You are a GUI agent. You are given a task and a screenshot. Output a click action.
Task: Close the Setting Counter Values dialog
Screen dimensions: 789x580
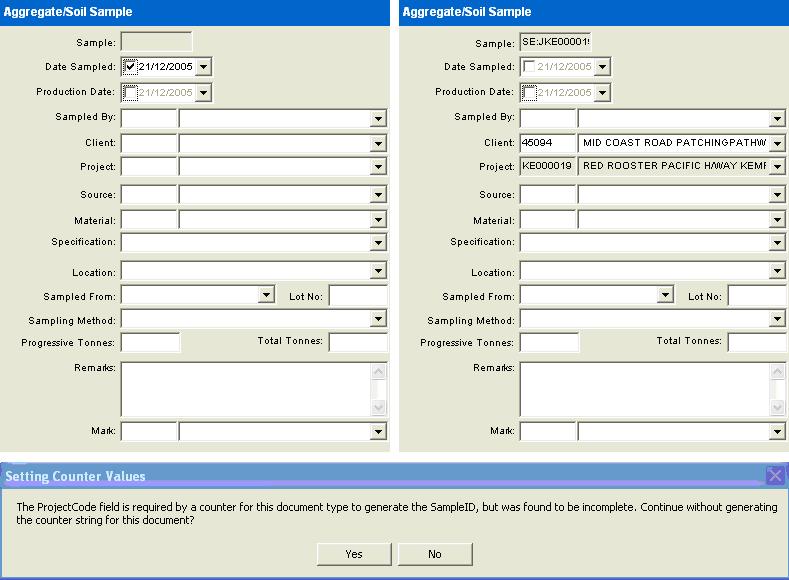(774, 476)
